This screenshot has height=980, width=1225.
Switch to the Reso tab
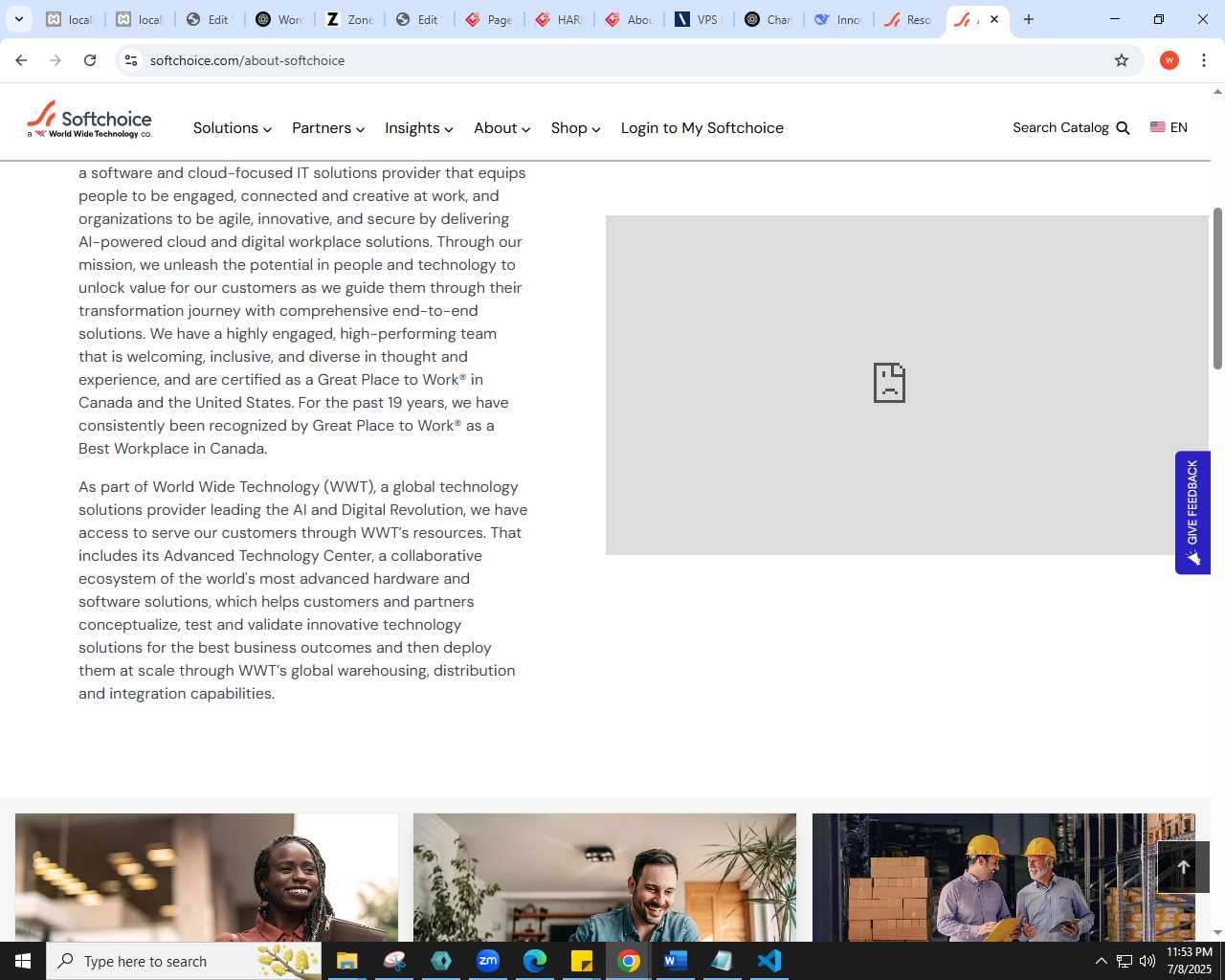click(x=908, y=19)
